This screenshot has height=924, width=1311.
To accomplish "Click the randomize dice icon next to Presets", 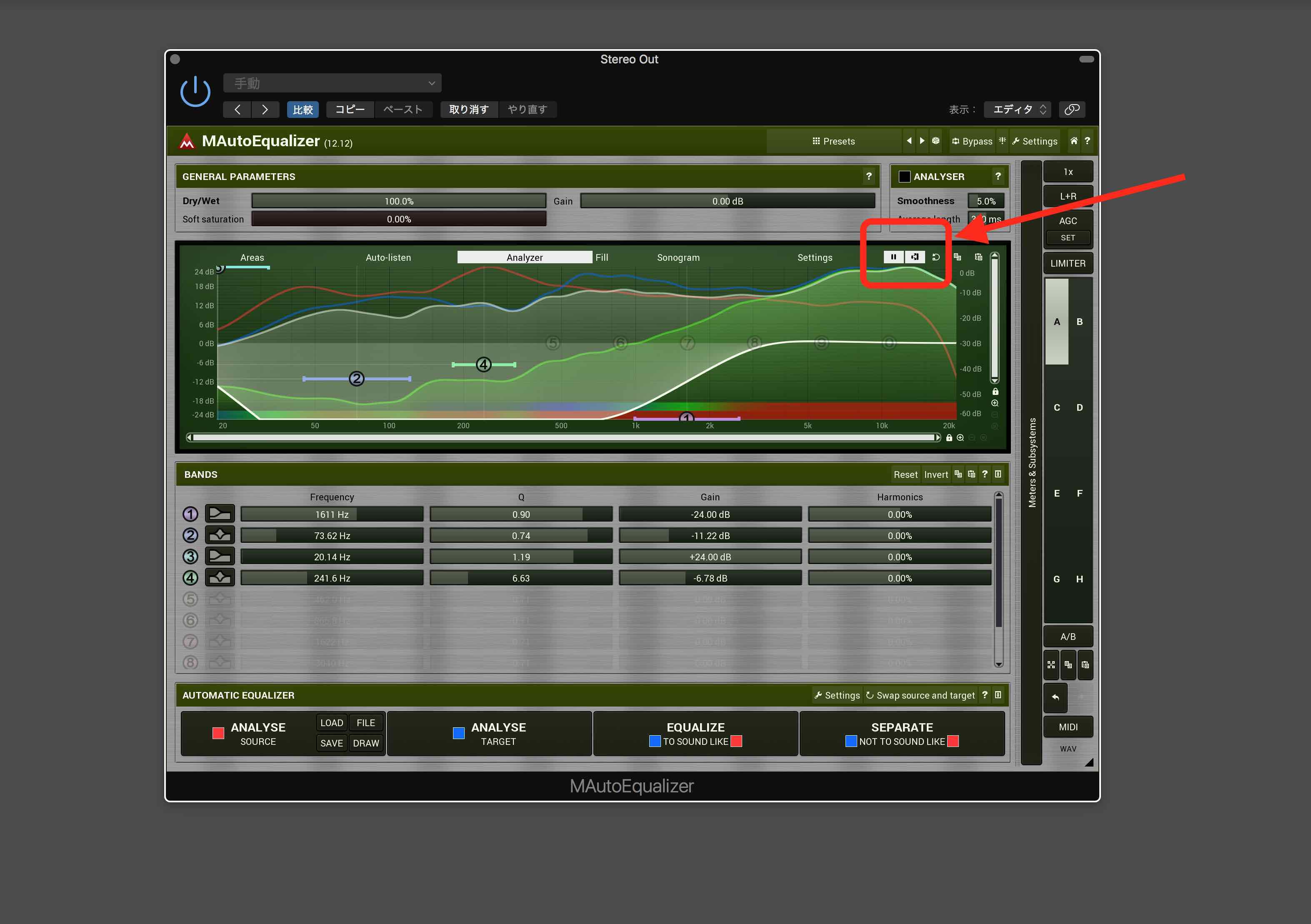I will tap(935, 141).
